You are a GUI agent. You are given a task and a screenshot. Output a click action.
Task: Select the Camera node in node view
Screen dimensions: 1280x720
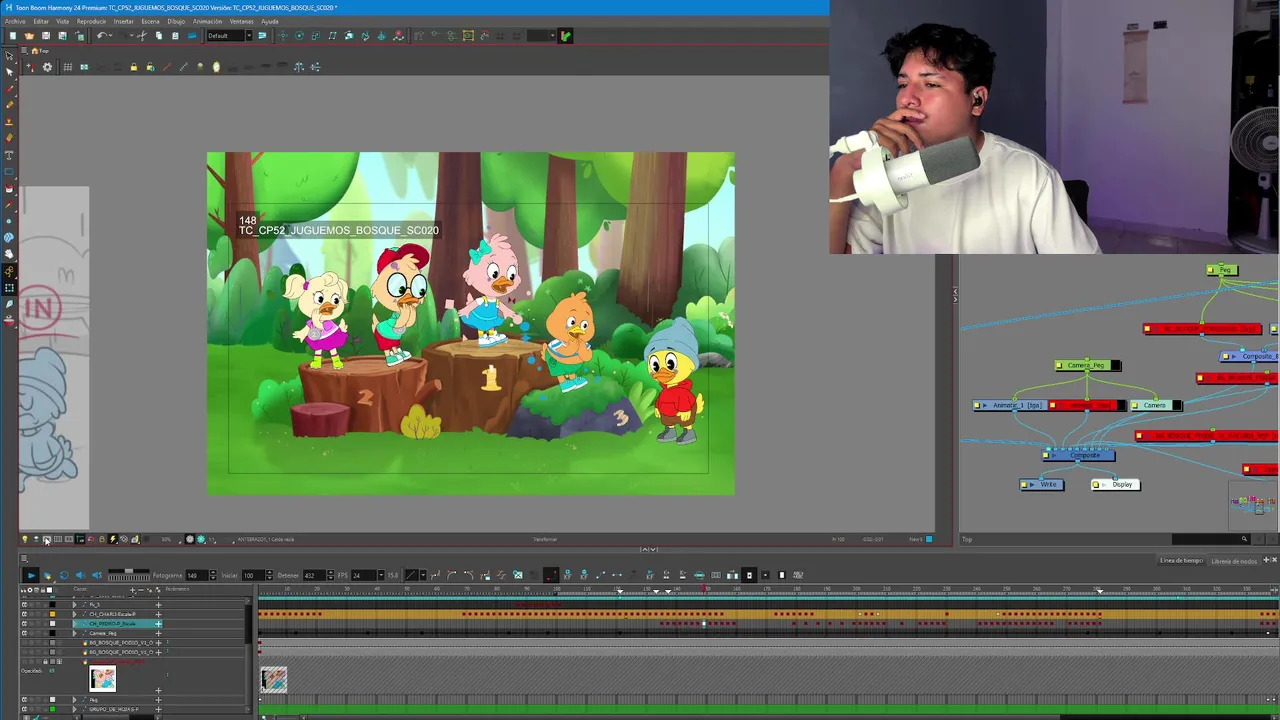pos(1156,405)
